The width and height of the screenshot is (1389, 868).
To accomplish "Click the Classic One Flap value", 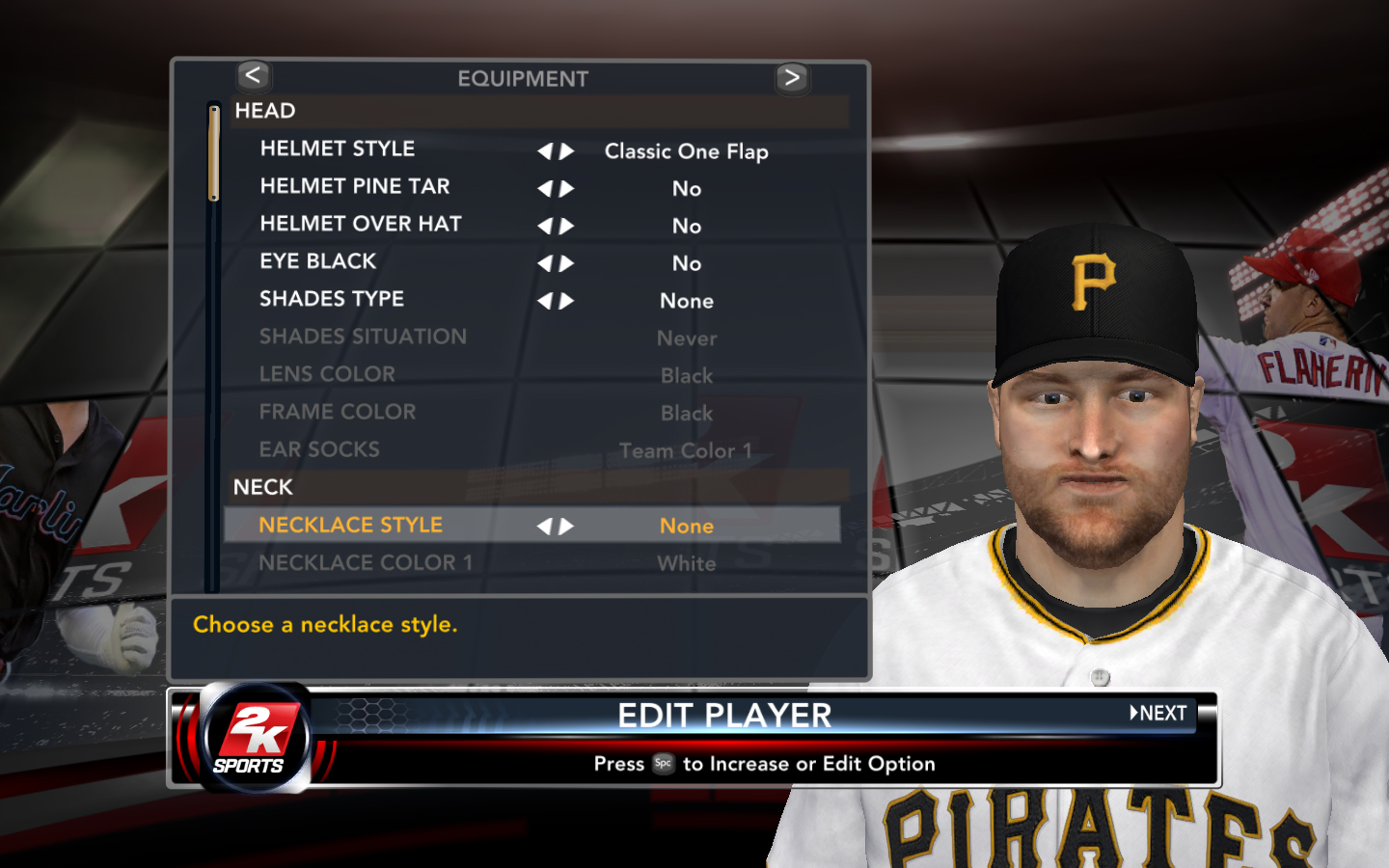I will coord(687,151).
